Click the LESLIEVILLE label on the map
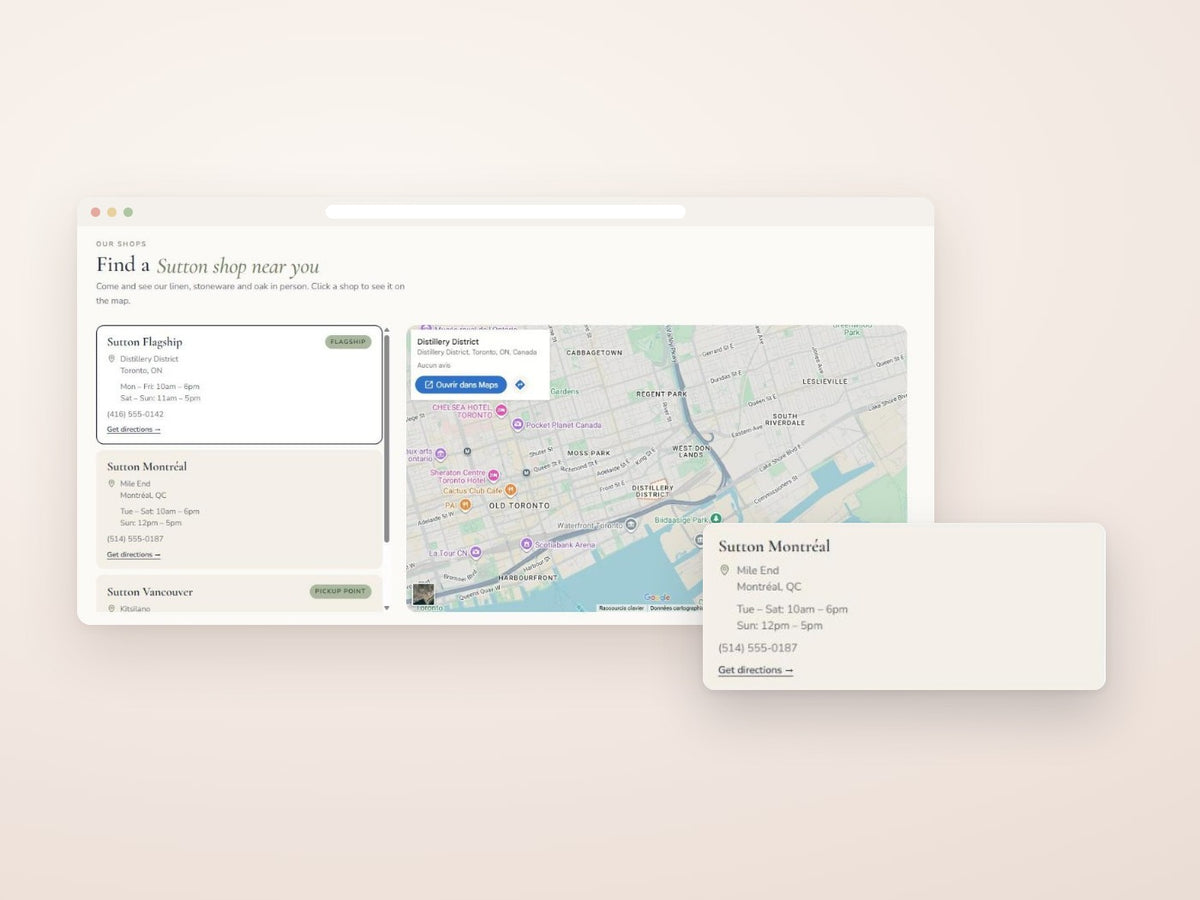 (825, 381)
